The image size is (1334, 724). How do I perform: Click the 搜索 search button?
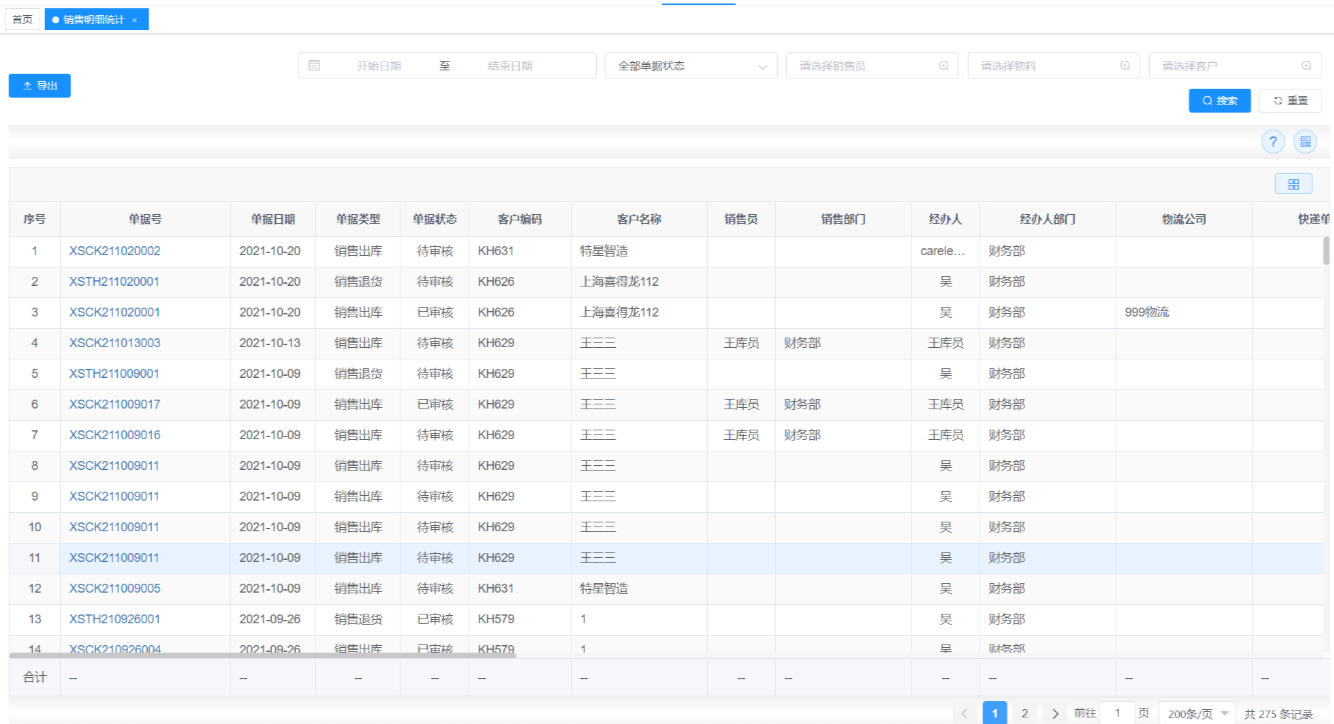point(1220,101)
